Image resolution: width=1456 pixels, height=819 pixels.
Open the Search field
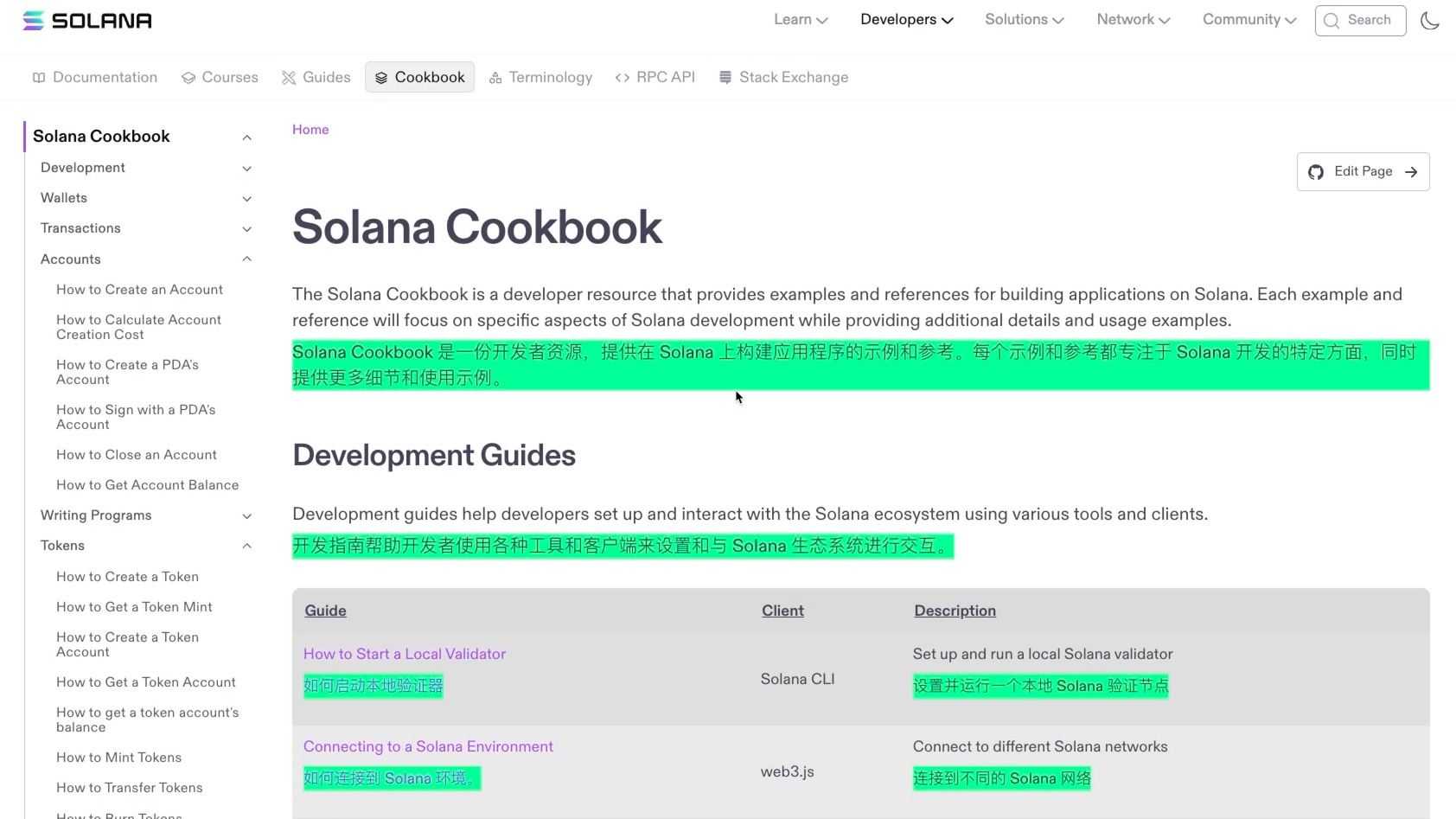click(1360, 20)
